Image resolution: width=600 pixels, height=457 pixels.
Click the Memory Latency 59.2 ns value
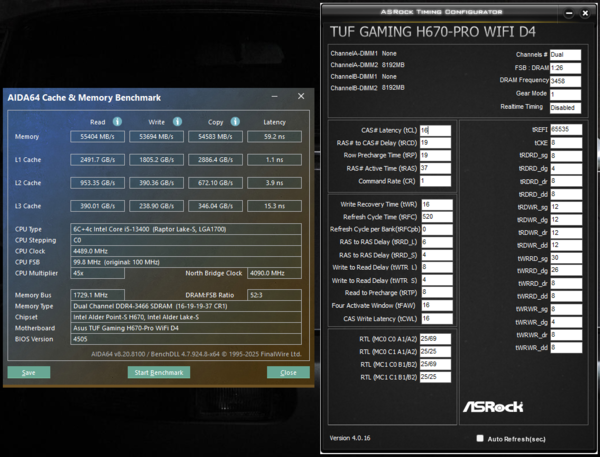(274, 137)
